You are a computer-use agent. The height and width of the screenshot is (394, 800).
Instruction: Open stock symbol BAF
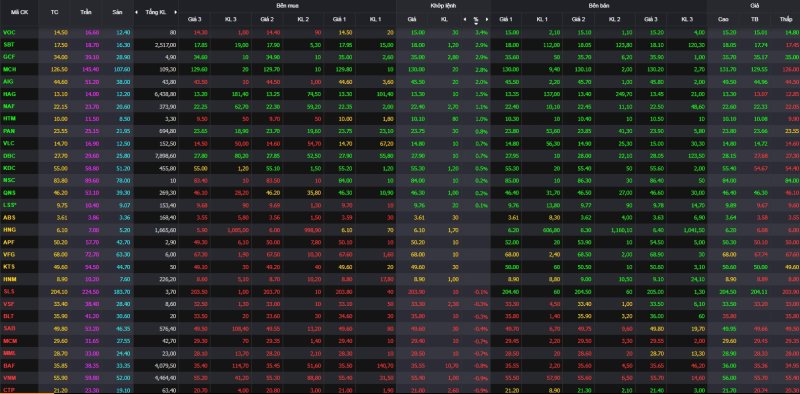[x=8, y=365]
